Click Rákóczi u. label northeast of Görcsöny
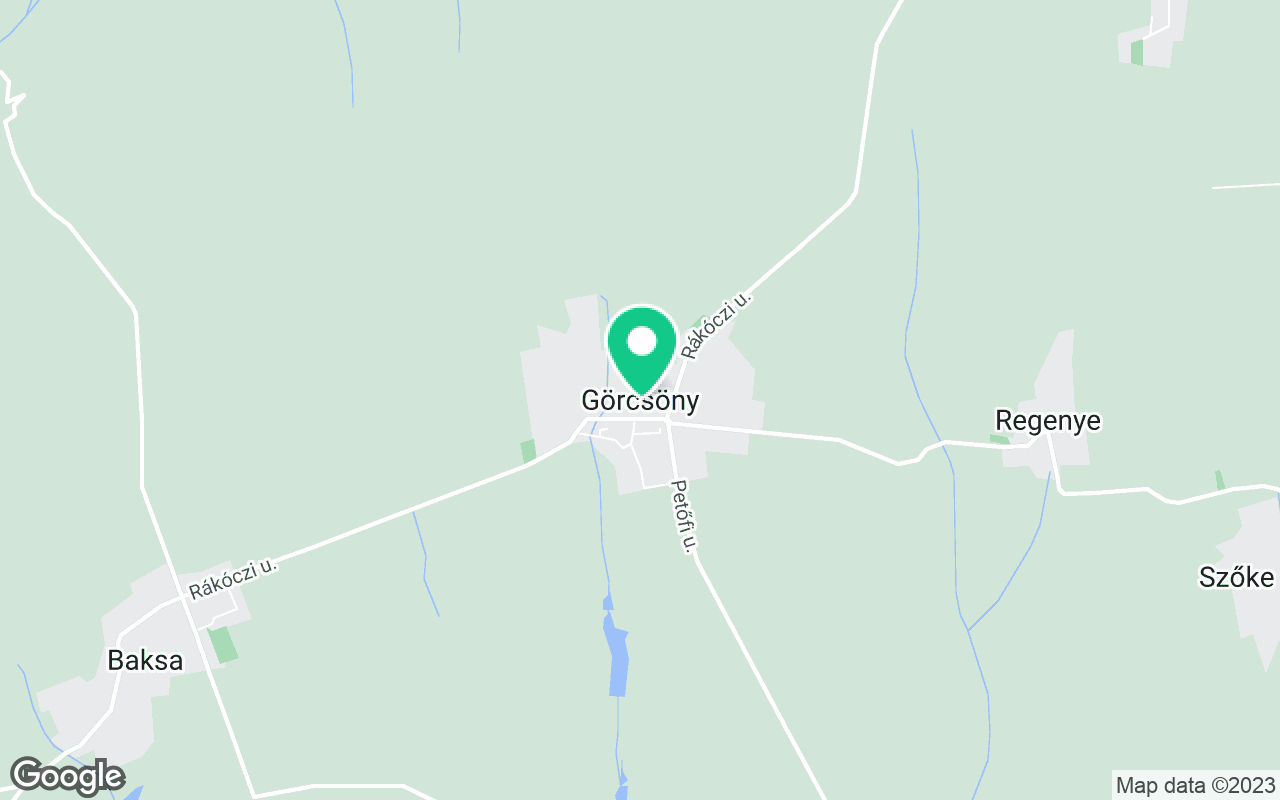This screenshot has height=800, width=1280. pyautogui.click(x=716, y=326)
